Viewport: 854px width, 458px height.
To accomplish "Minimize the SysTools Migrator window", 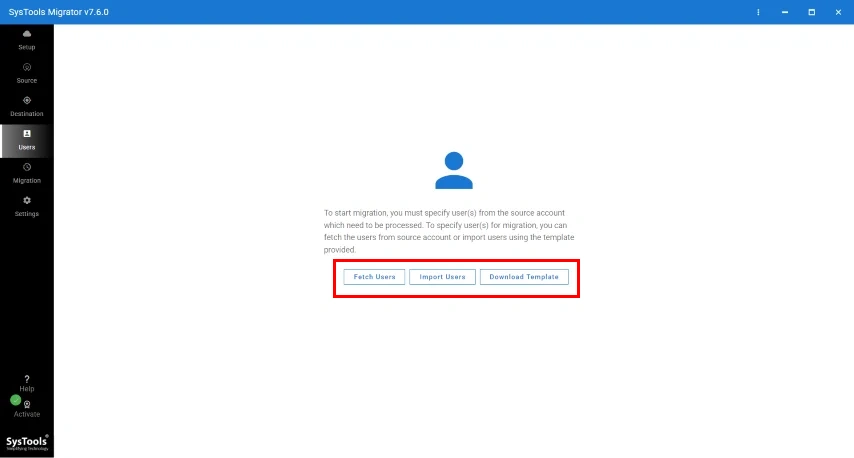I will click(x=785, y=12).
